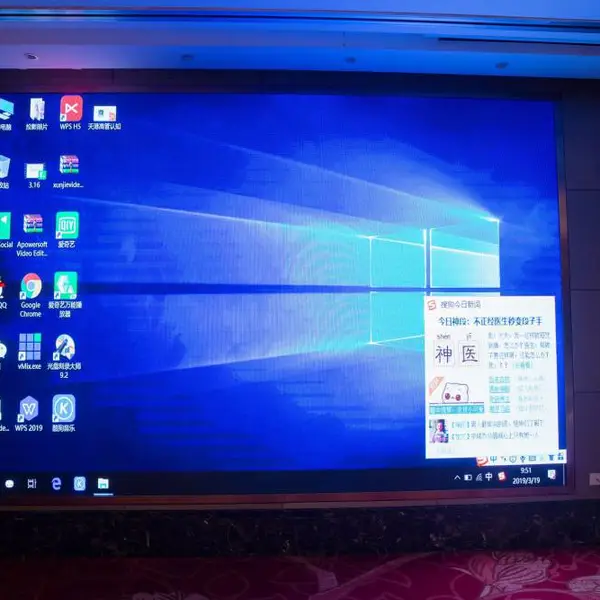Click the taskbar clock showing 9:51

click(x=526, y=475)
